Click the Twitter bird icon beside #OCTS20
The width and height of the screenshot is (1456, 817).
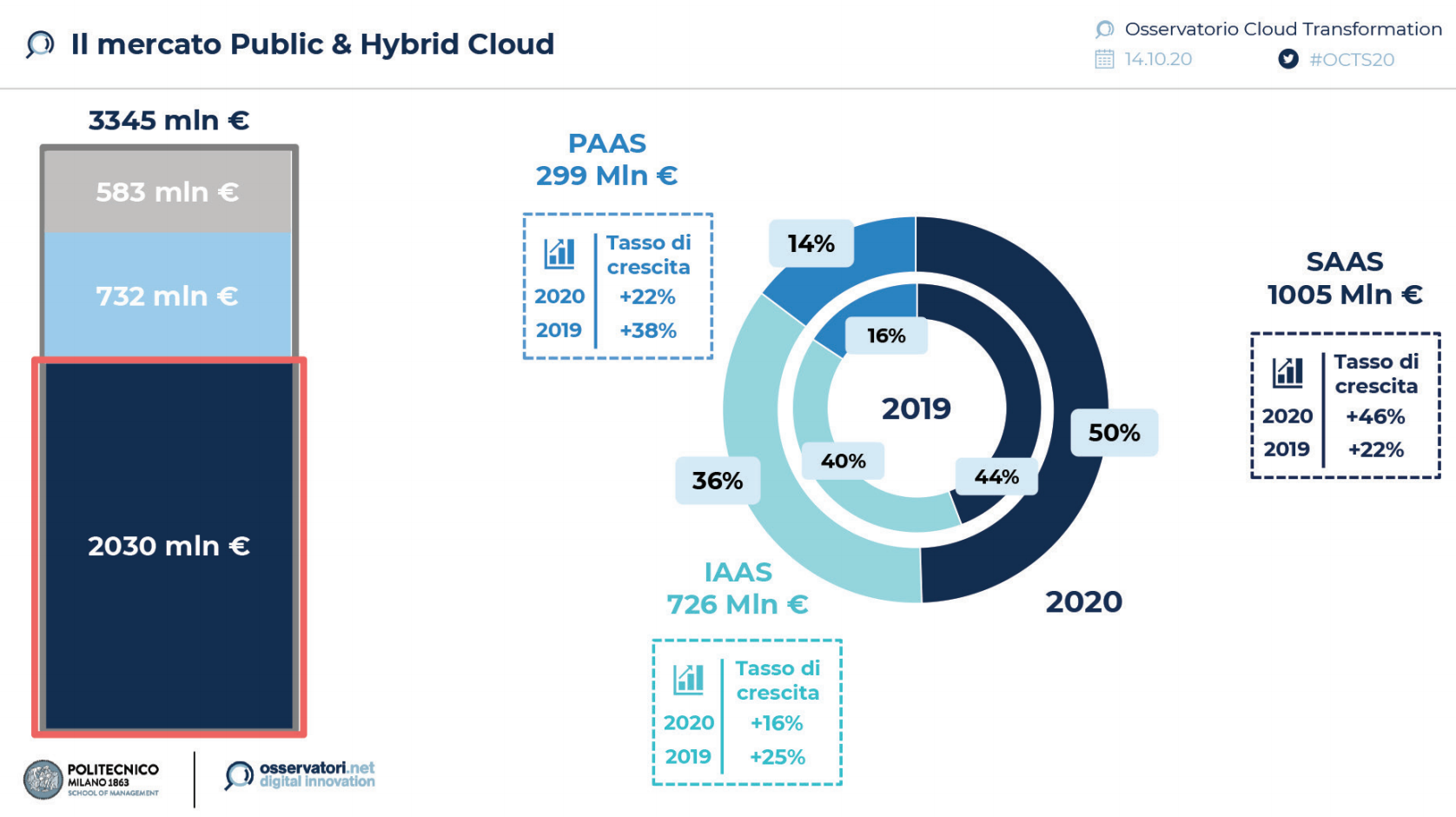tap(1288, 59)
